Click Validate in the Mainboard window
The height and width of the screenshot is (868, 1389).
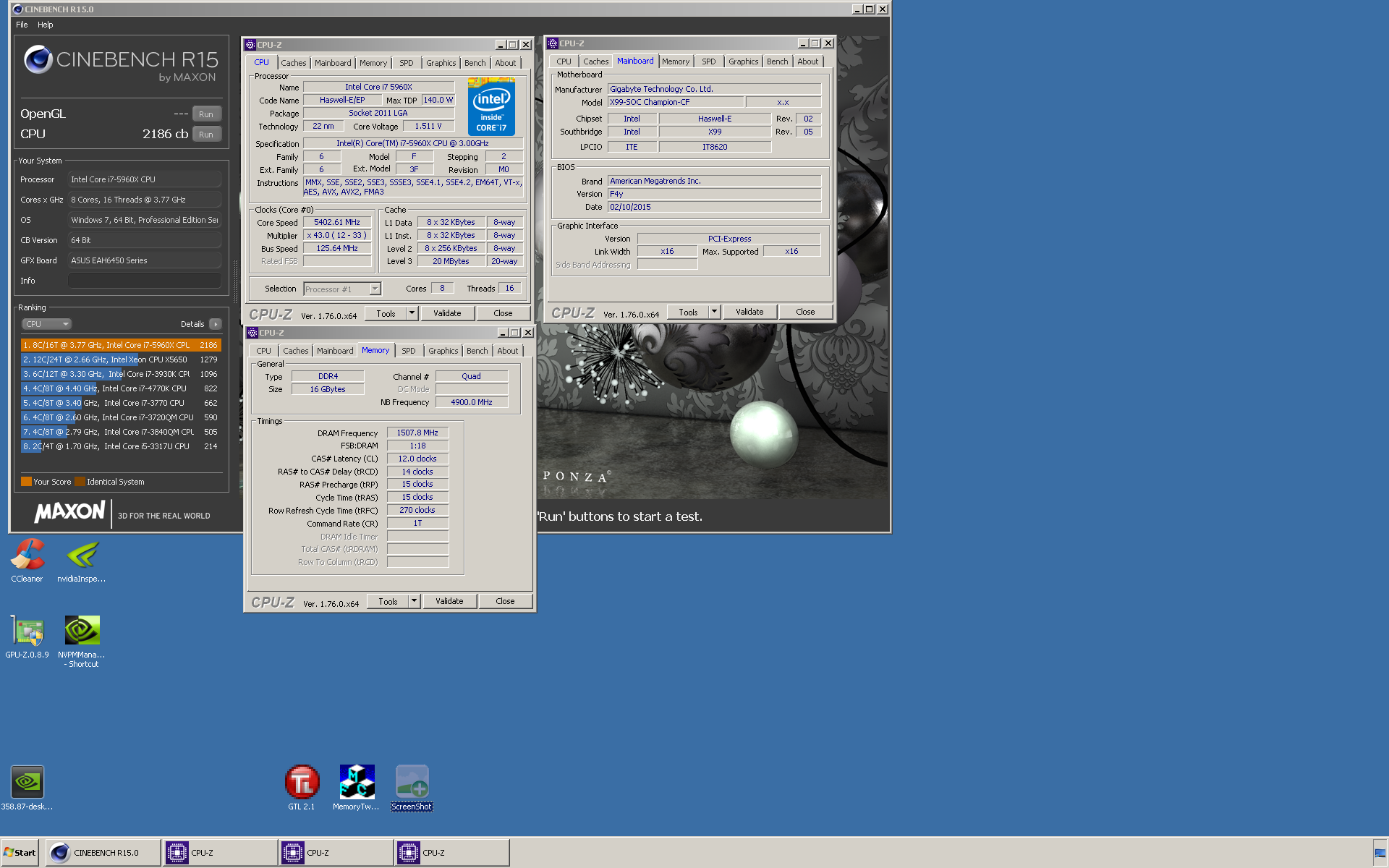749,312
